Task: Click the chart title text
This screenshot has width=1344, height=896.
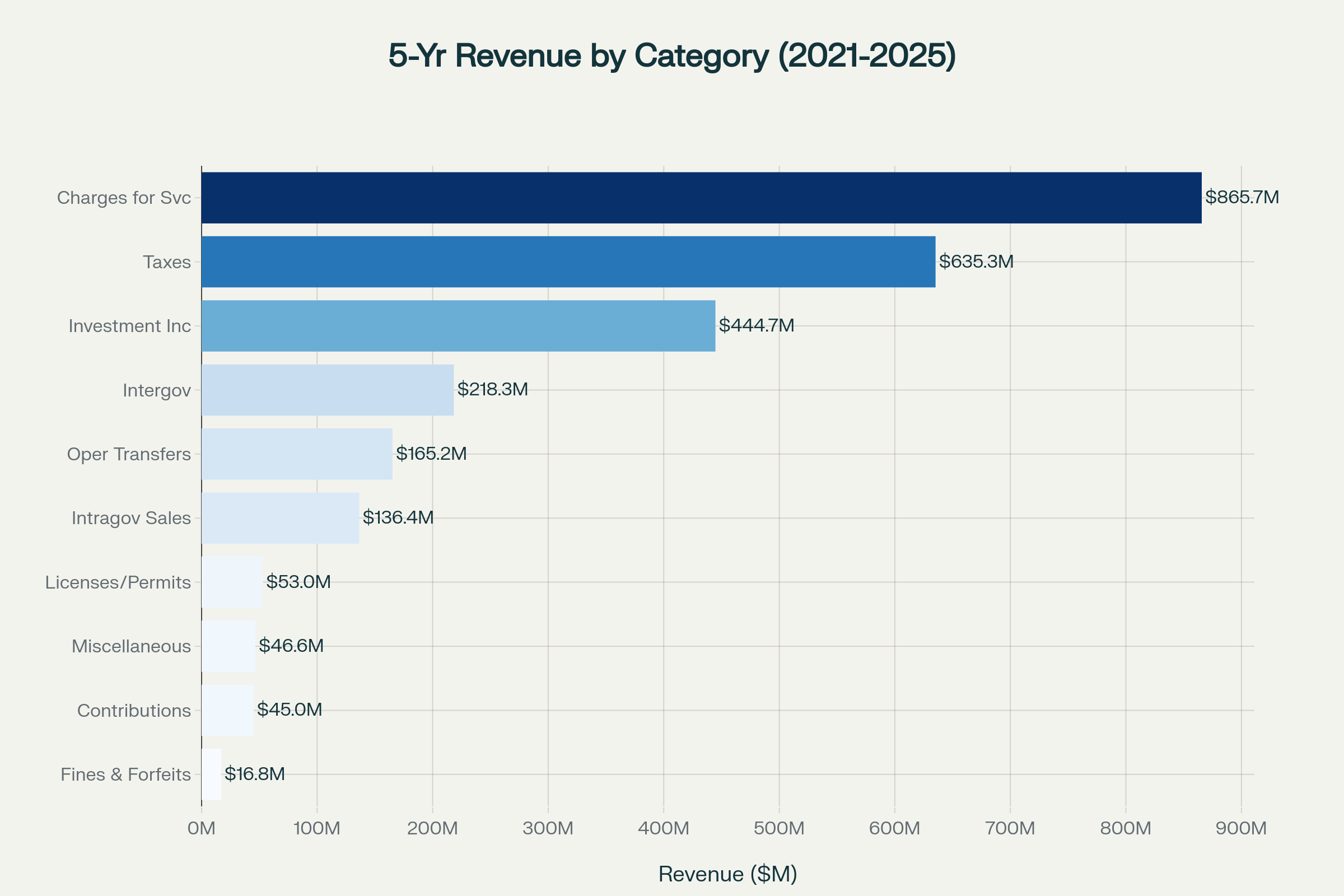Action: pos(672,56)
